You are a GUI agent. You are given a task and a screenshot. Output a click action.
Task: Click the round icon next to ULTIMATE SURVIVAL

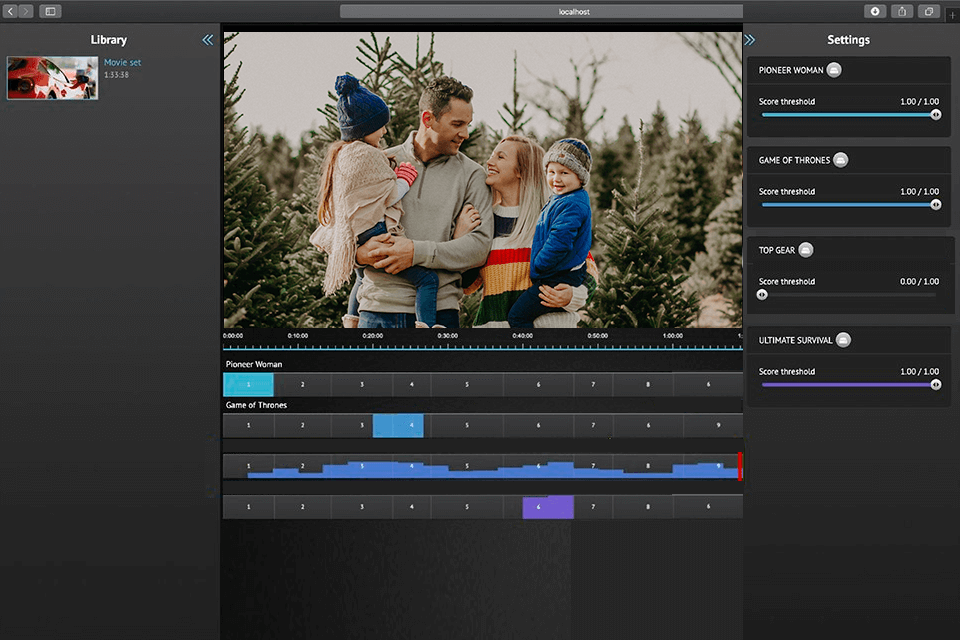coord(843,340)
